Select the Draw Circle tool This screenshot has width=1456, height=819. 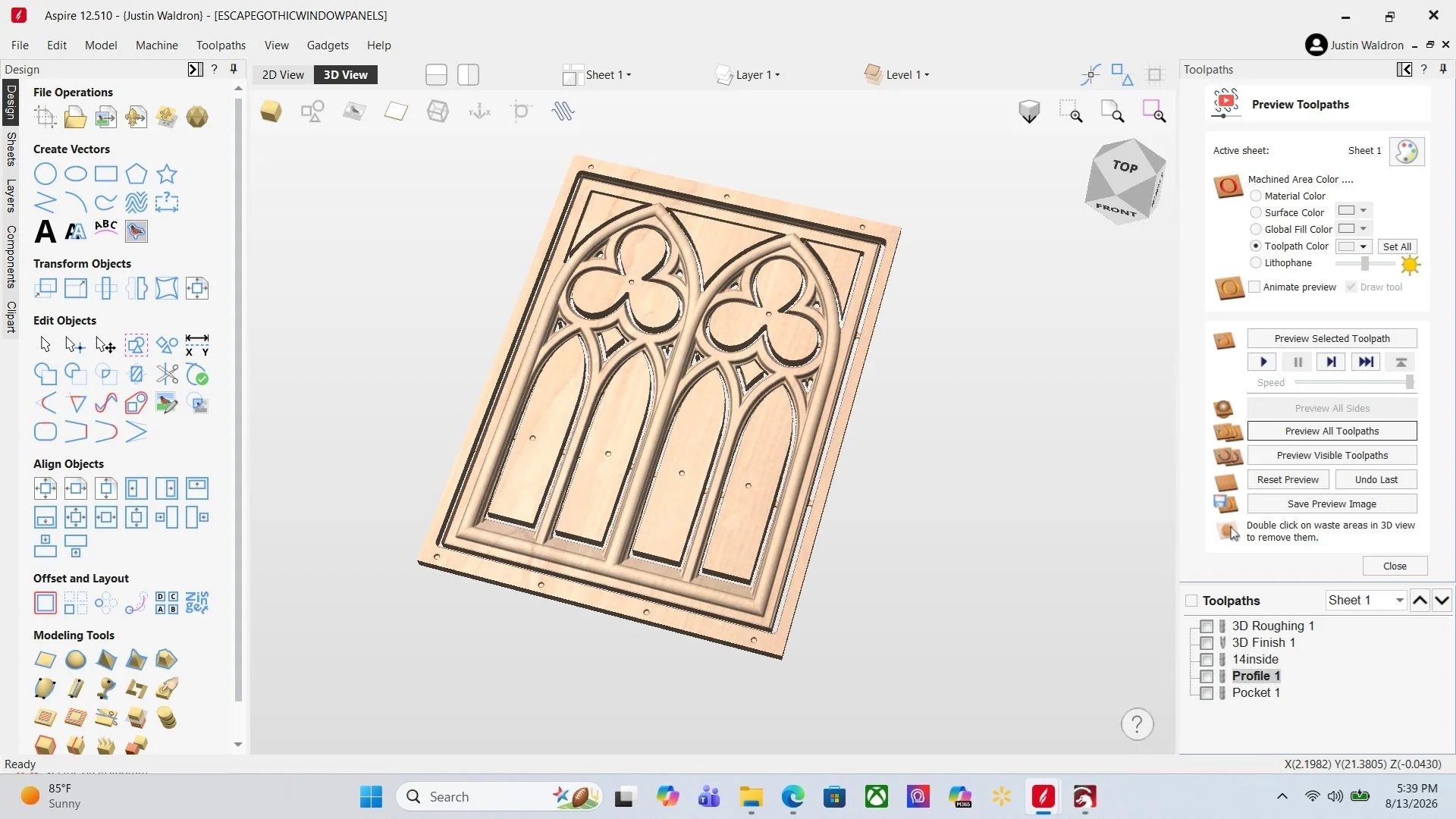point(45,174)
